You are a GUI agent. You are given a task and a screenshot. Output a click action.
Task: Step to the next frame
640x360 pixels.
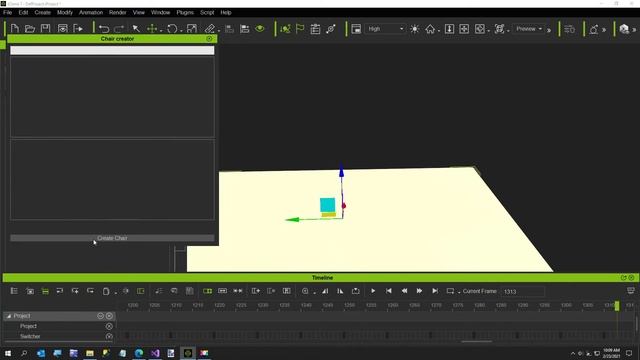[x=419, y=291]
